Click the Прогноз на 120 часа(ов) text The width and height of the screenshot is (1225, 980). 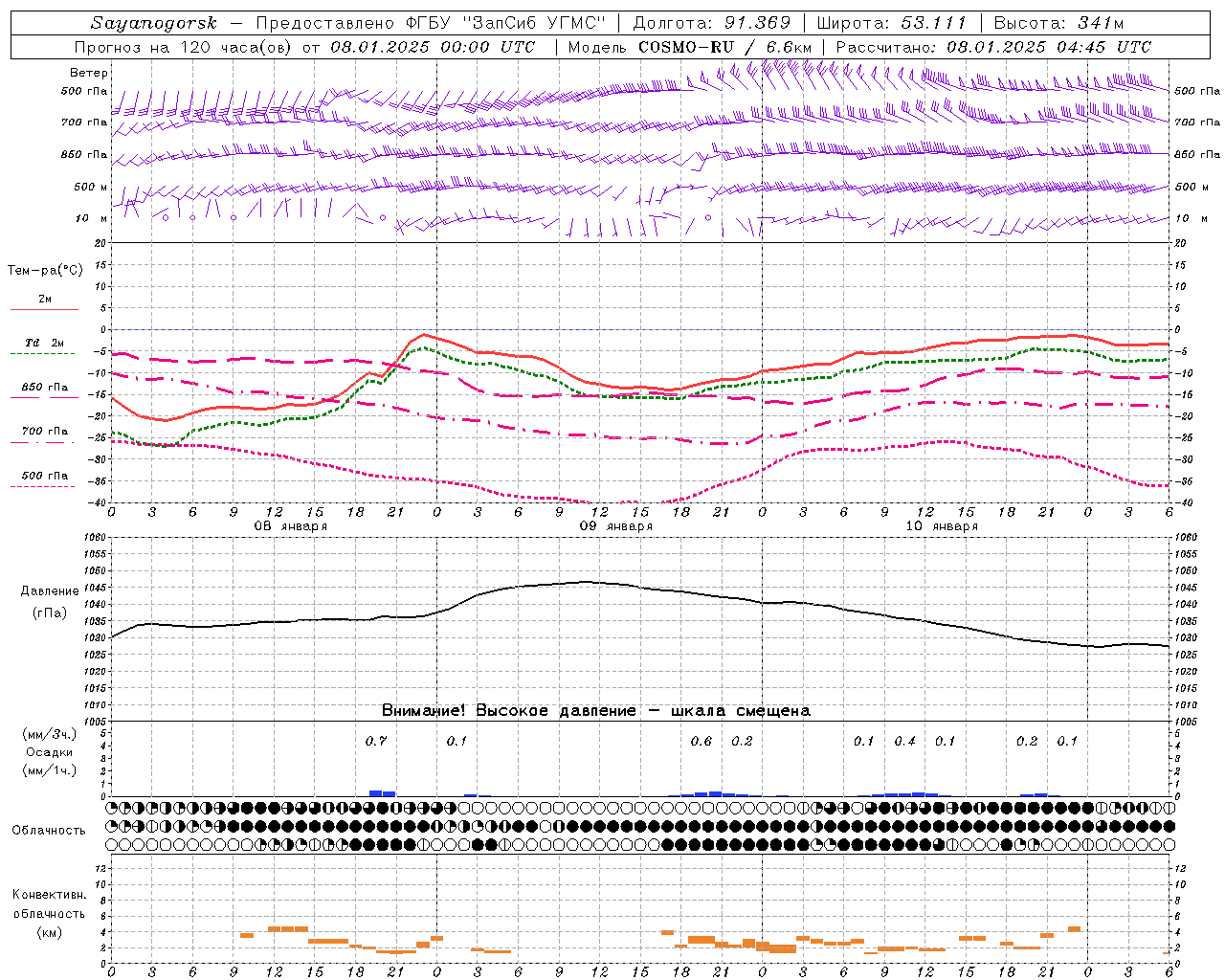pyautogui.click(x=184, y=47)
